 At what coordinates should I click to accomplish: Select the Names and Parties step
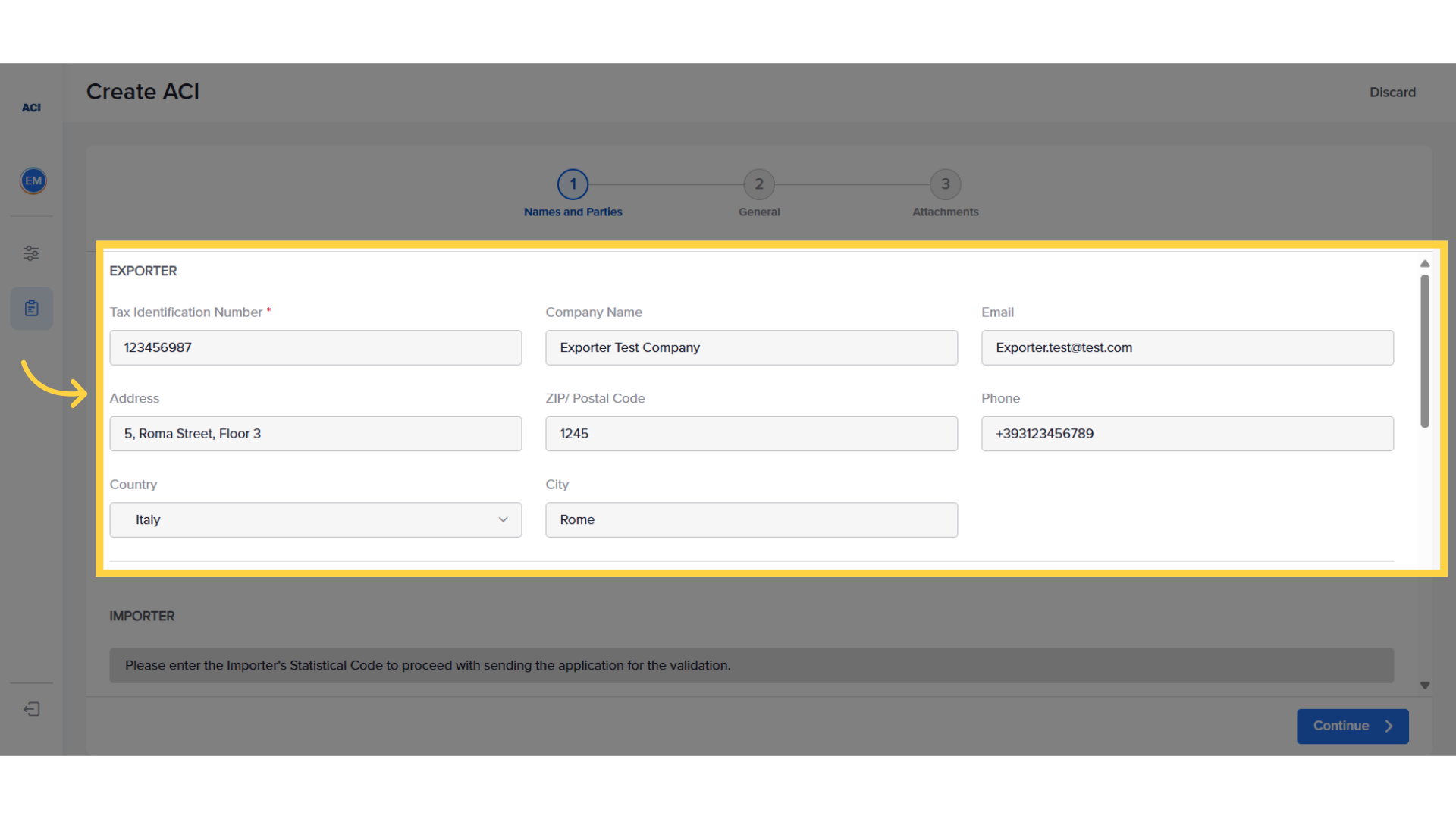click(573, 184)
